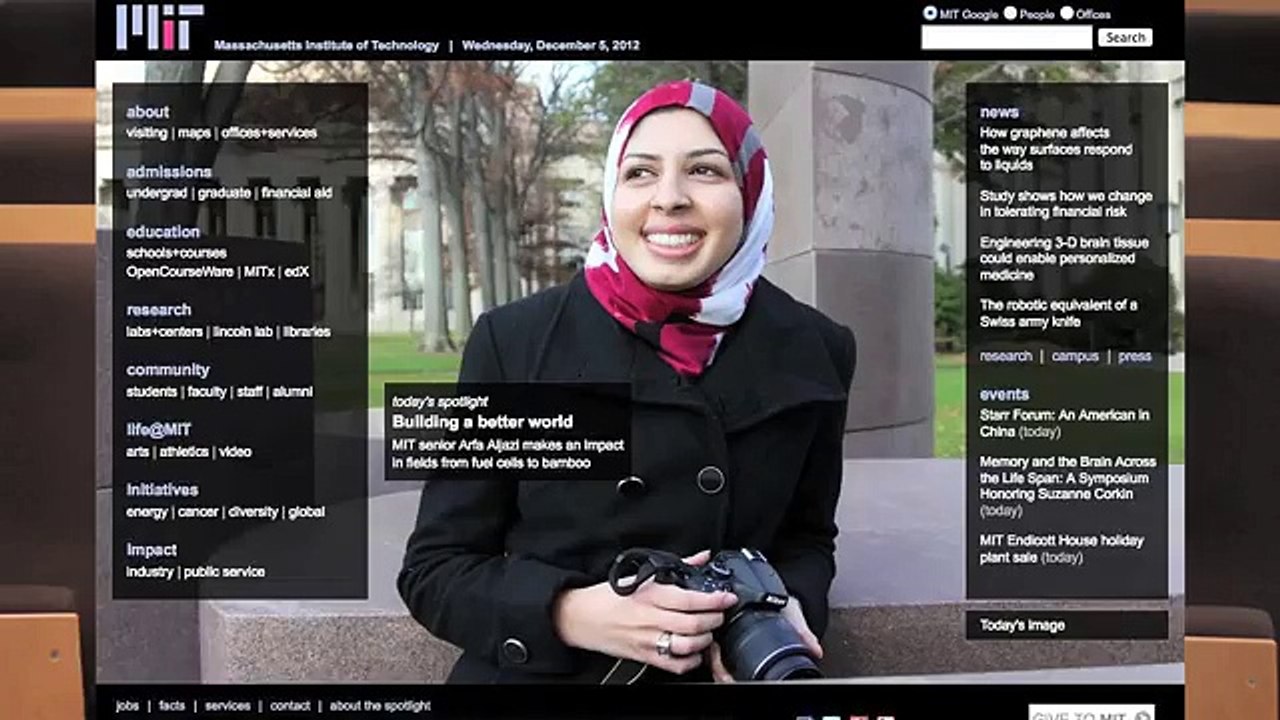Open the events section heading
The width and height of the screenshot is (1280, 720).
pyautogui.click(x=1004, y=394)
